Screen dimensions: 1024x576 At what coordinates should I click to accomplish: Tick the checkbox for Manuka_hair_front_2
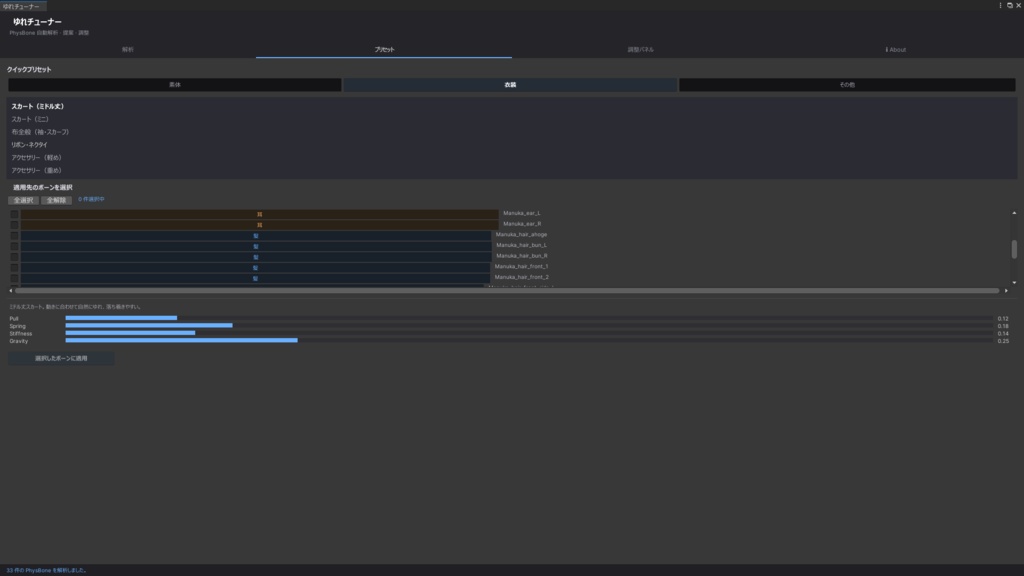click(14, 278)
